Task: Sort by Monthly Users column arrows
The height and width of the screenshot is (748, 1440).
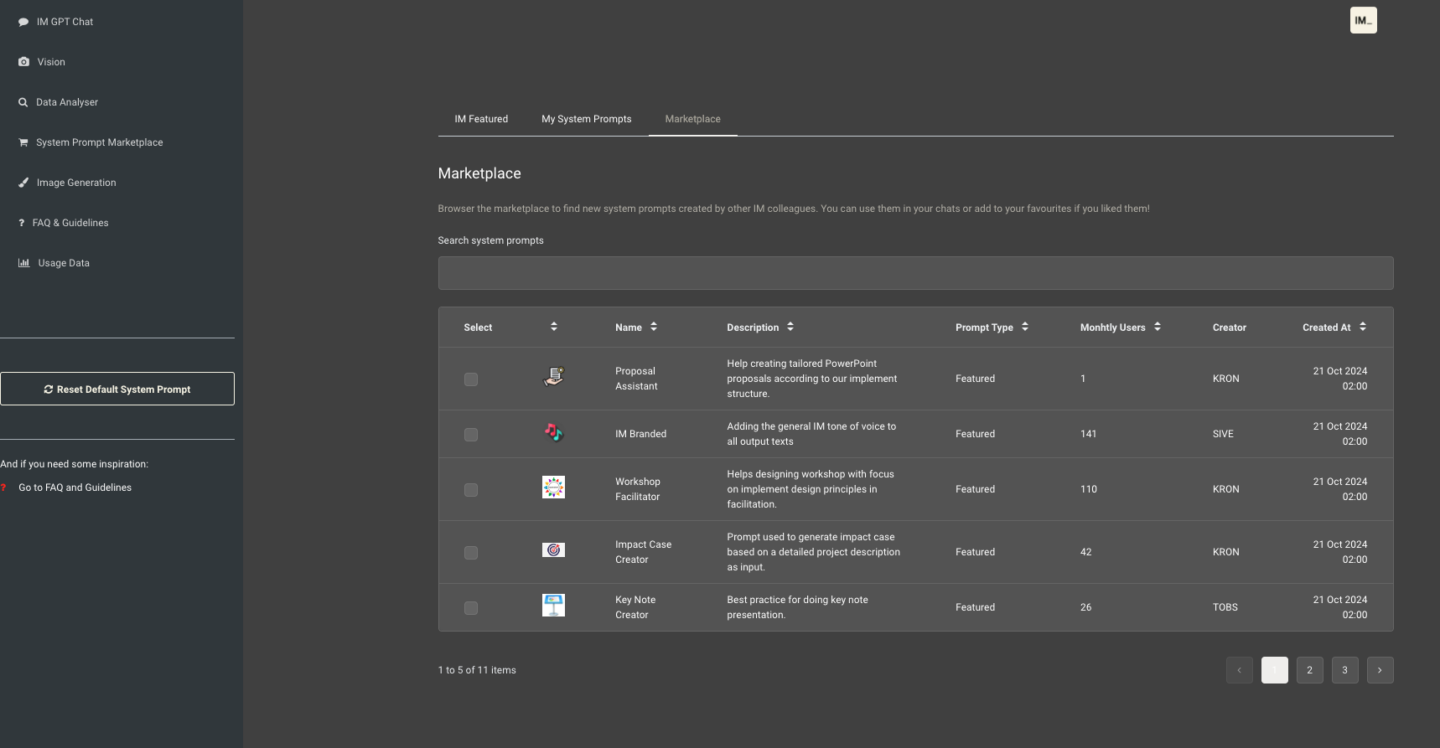Action: [x=1157, y=327]
